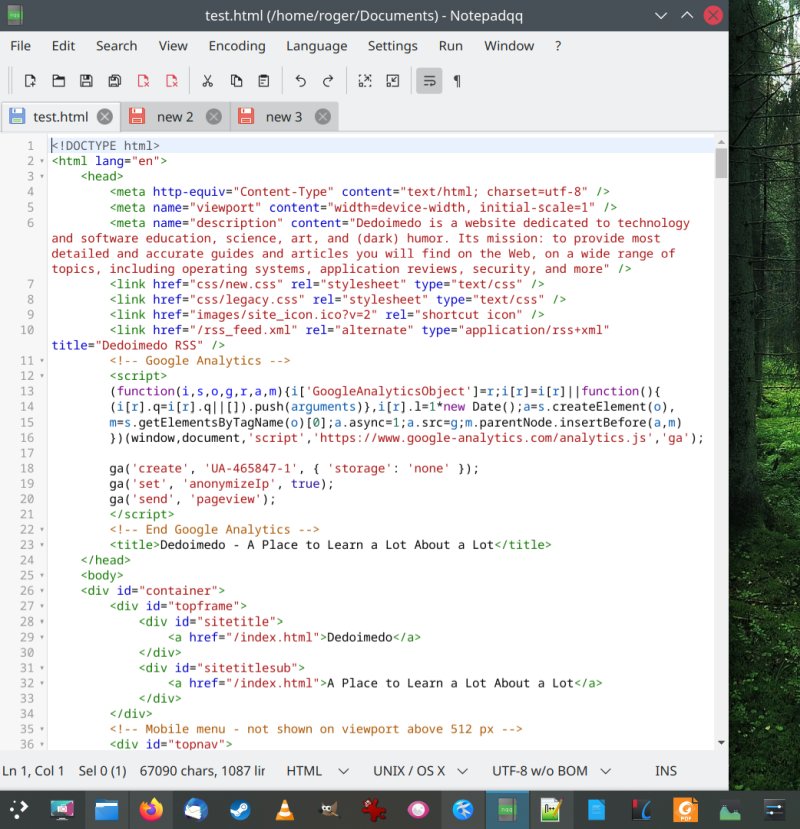Viewport: 800px width, 829px height.
Task: Close the new 3 tab
Action: 322,117
